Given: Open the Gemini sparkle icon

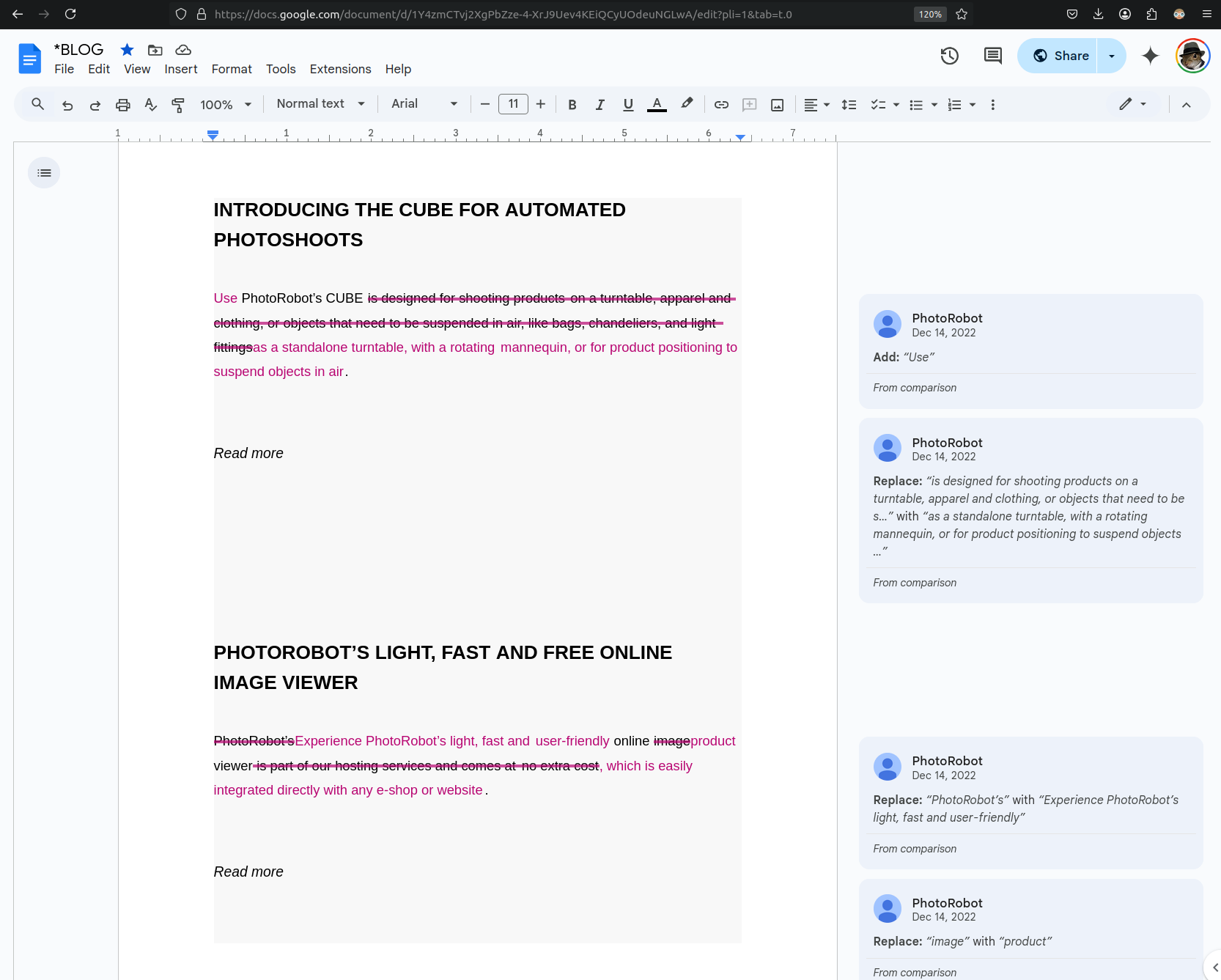Looking at the screenshot, I should coord(1151,56).
